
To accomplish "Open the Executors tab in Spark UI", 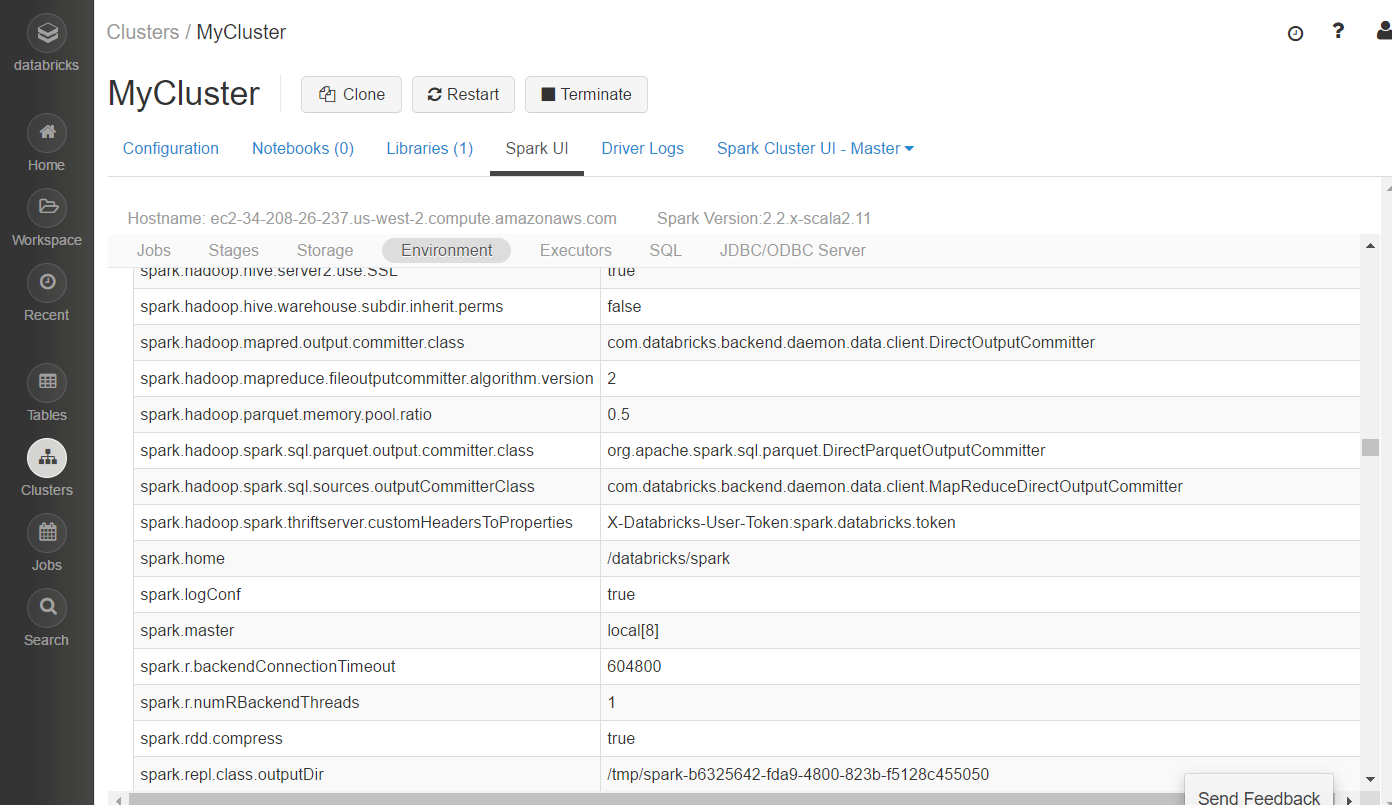I will pos(576,250).
